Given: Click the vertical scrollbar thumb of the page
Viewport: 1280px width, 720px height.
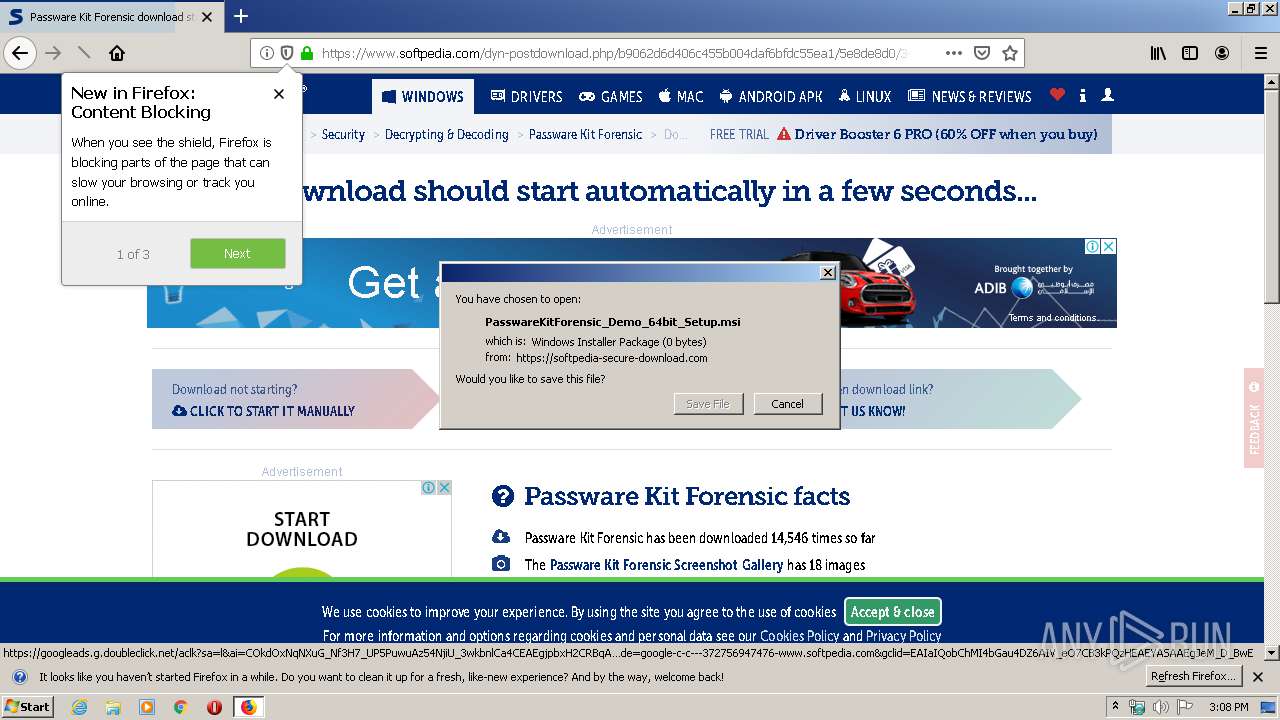Looking at the screenshot, I should tap(1272, 195).
